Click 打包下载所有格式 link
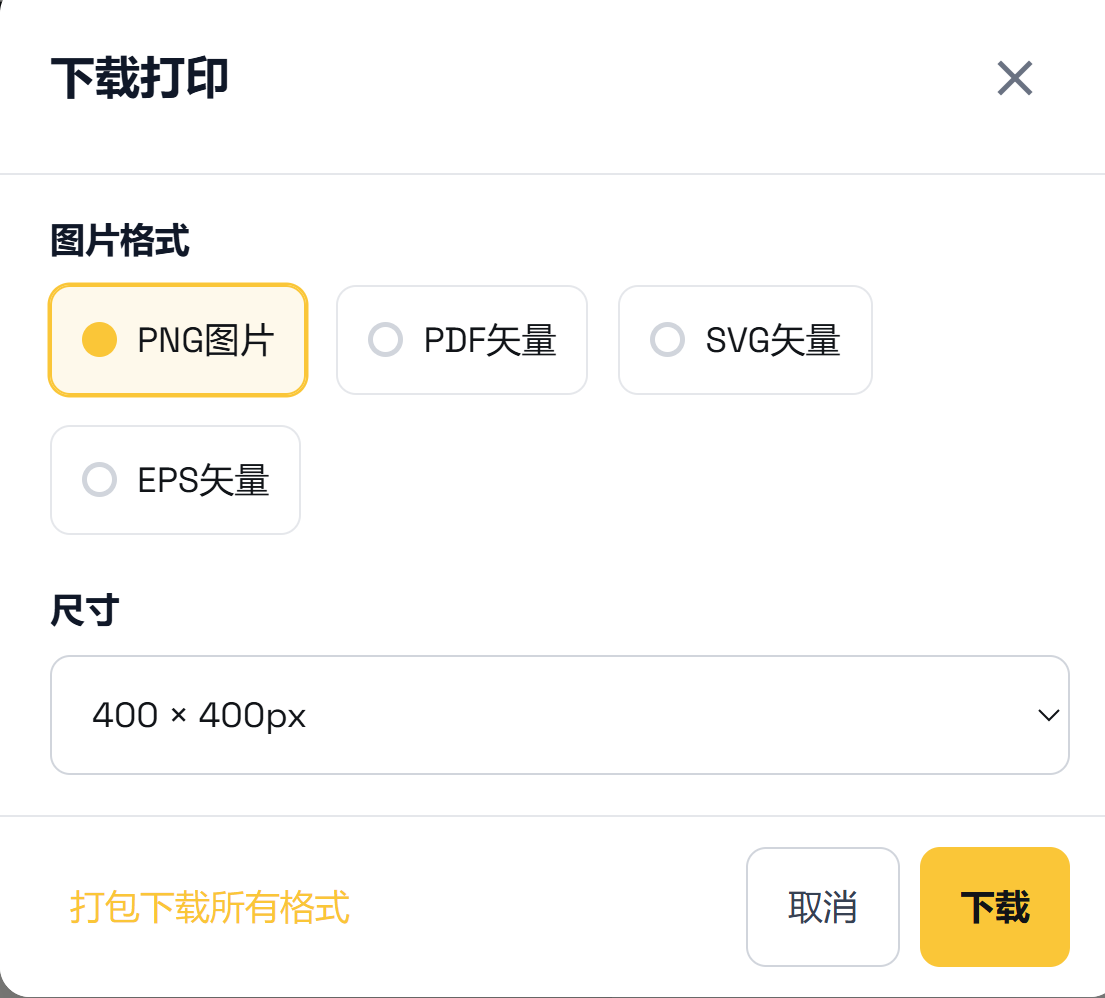Image resolution: width=1105 pixels, height=998 pixels. pos(210,908)
